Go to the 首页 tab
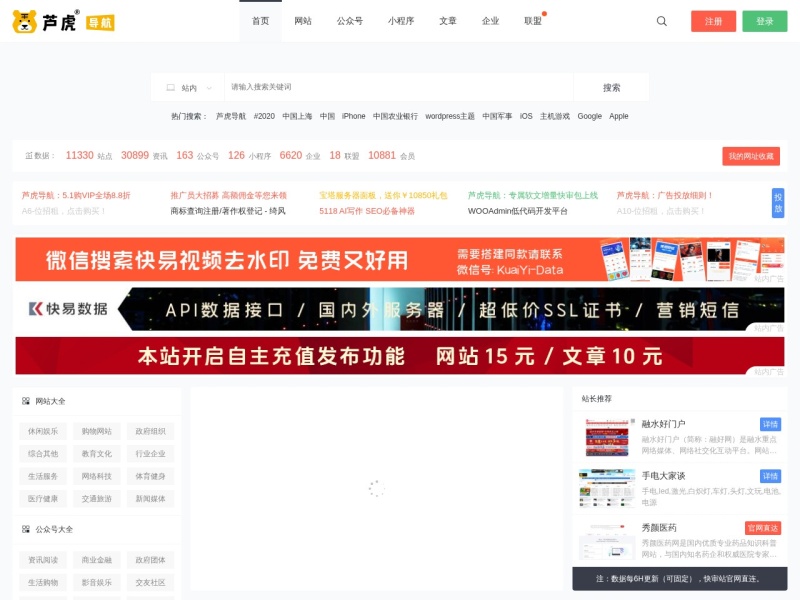Image resolution: width=800 pixels, height=600 pixels. [260, 21]
